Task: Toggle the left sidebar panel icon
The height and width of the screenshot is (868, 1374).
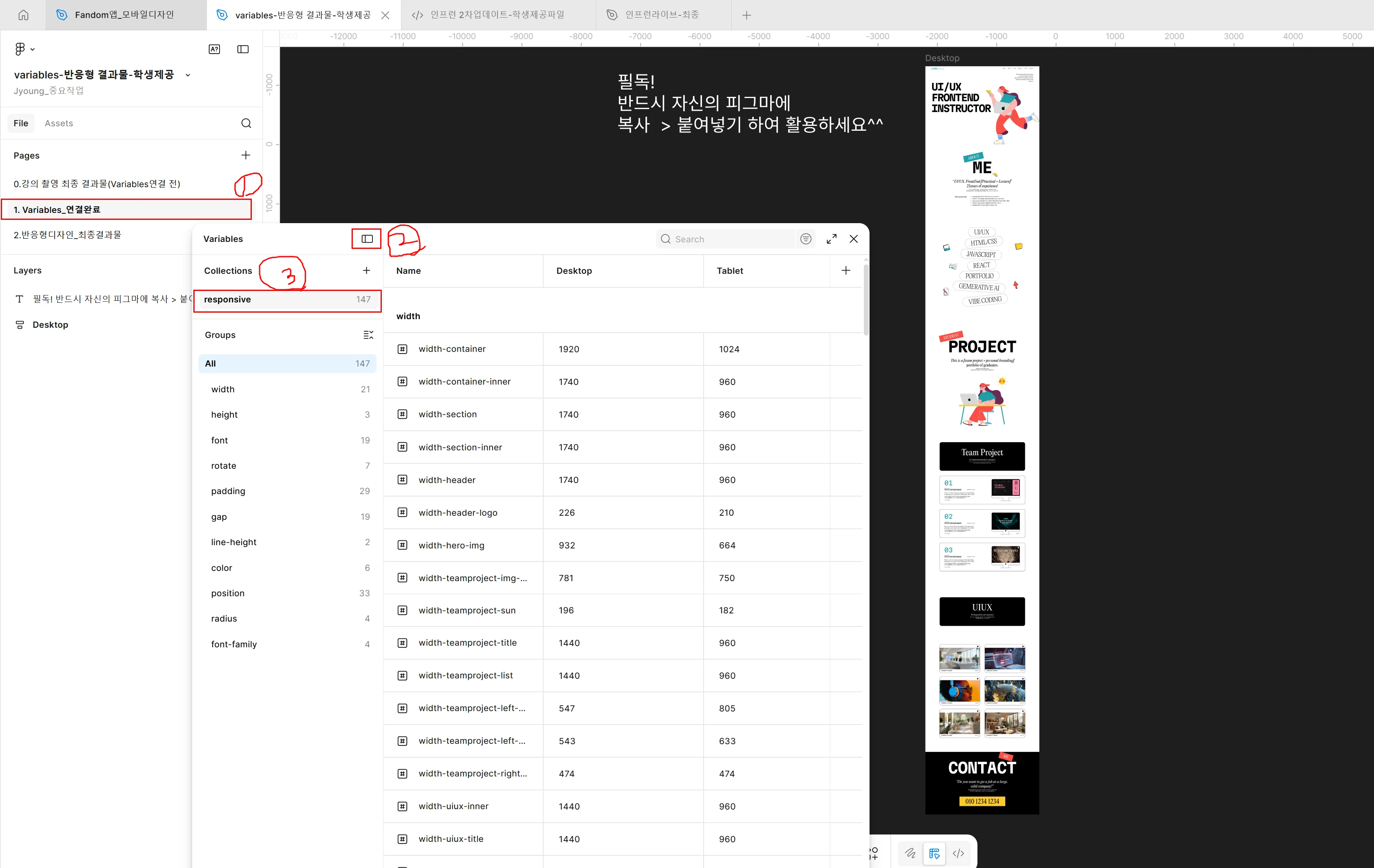Action: pos(242,49)
